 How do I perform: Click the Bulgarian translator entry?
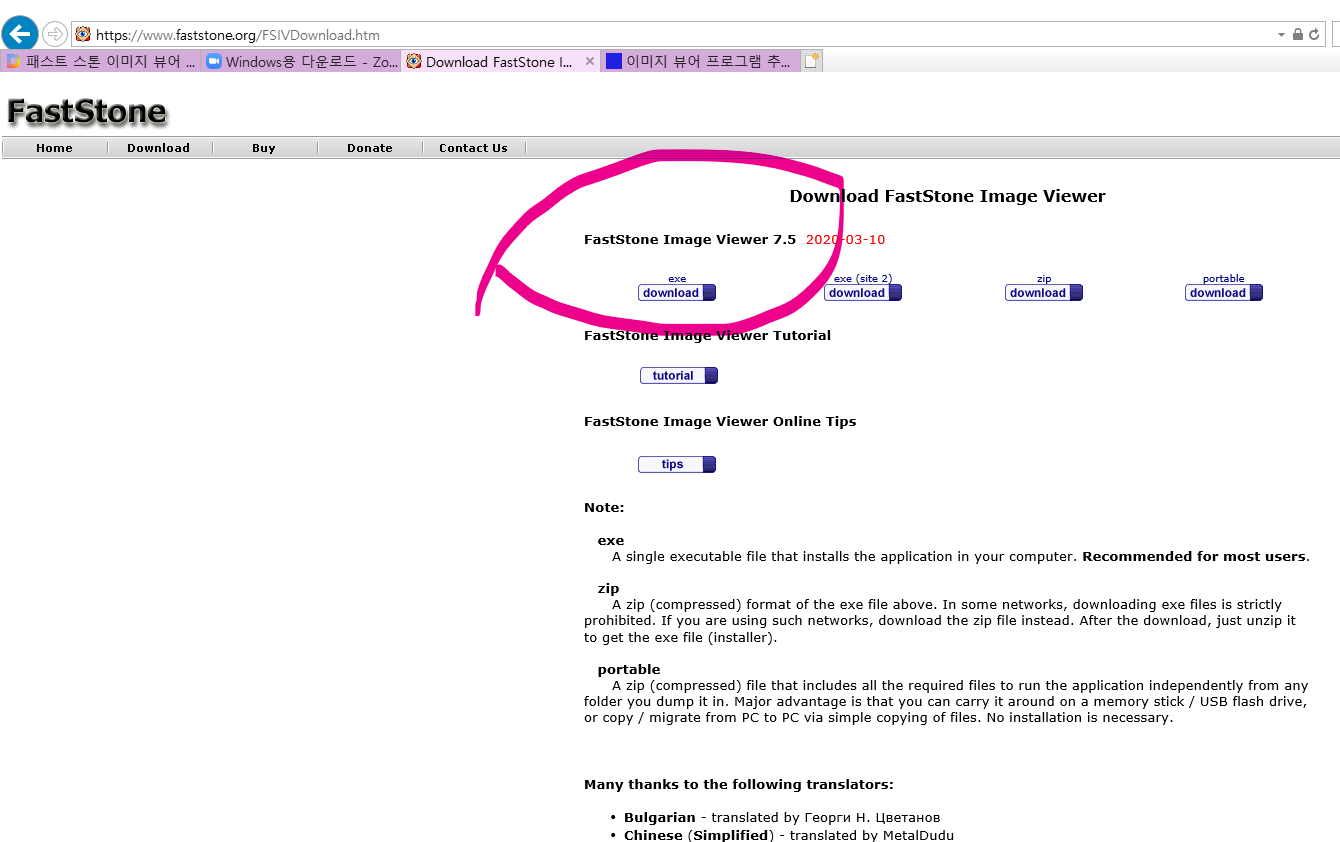tap(782, 818)
